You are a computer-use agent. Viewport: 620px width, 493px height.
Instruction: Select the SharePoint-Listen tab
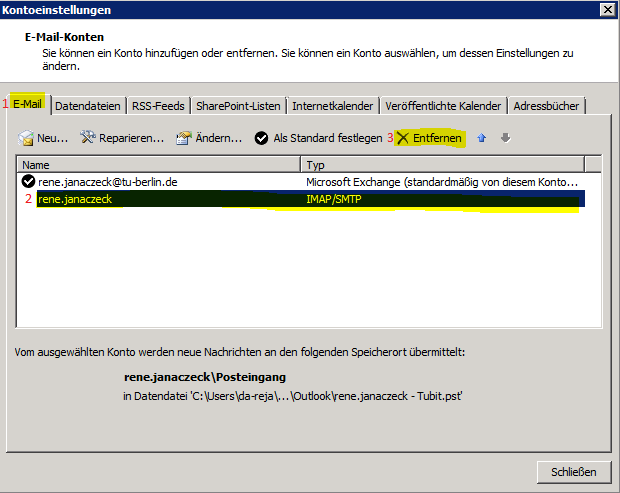[x=239, y=106]
